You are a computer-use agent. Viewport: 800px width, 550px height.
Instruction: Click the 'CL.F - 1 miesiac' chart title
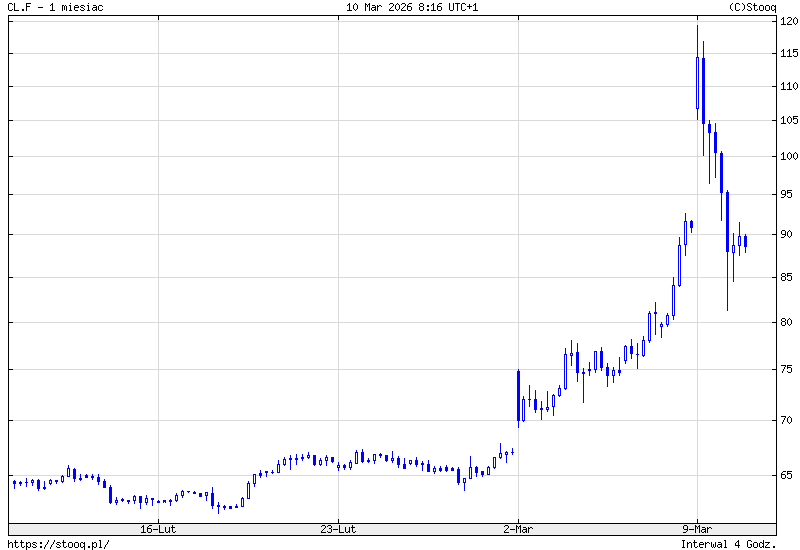click(55, 7)
